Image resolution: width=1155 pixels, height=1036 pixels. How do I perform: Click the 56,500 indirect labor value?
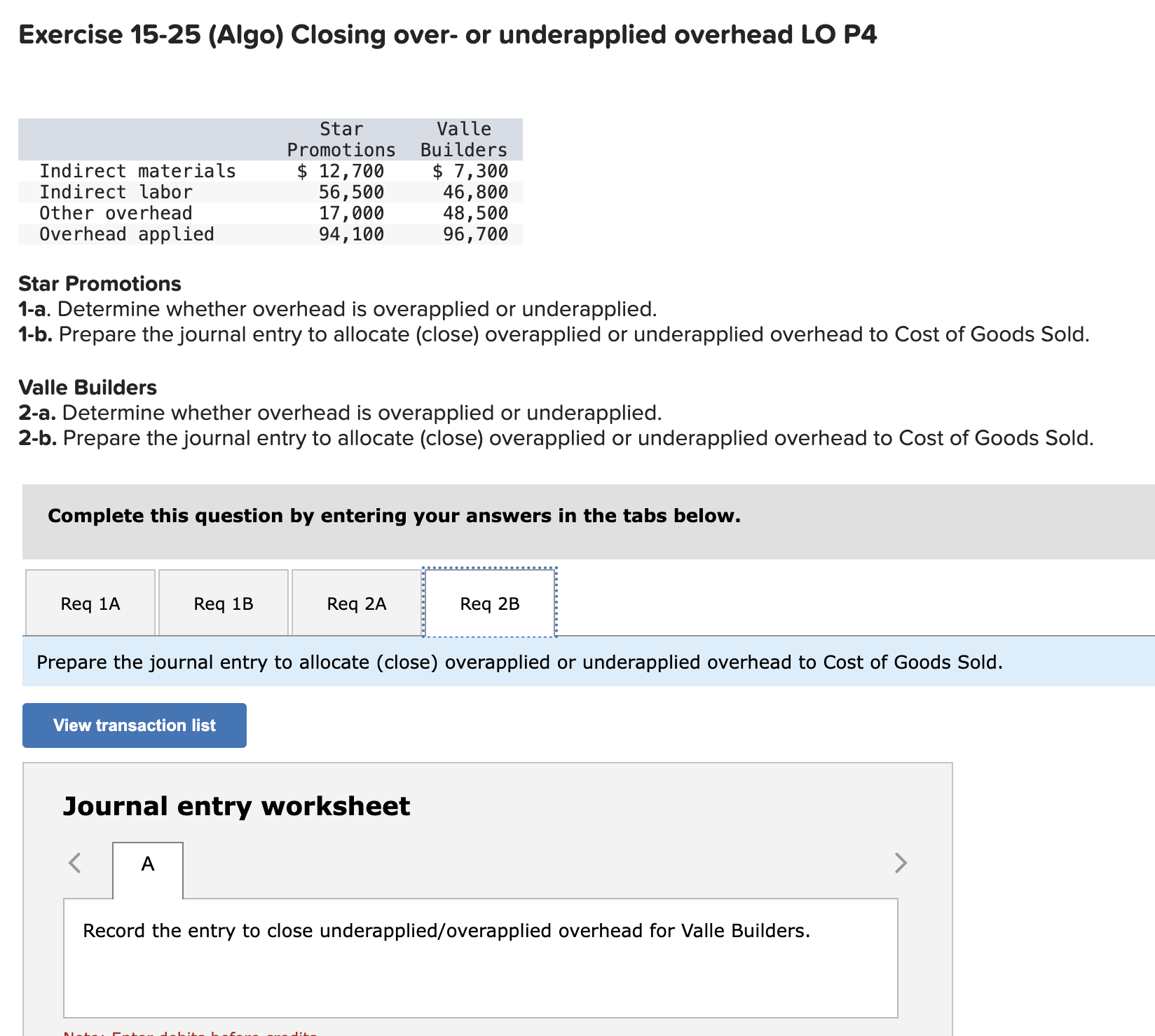click(x=351, y=192)
